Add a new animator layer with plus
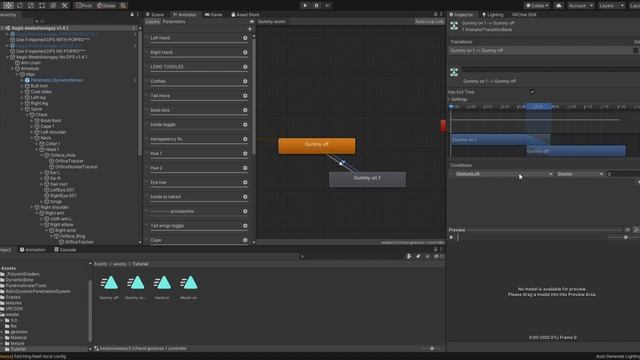This screenshot has width=640, height=360. [x=250, y=29]
